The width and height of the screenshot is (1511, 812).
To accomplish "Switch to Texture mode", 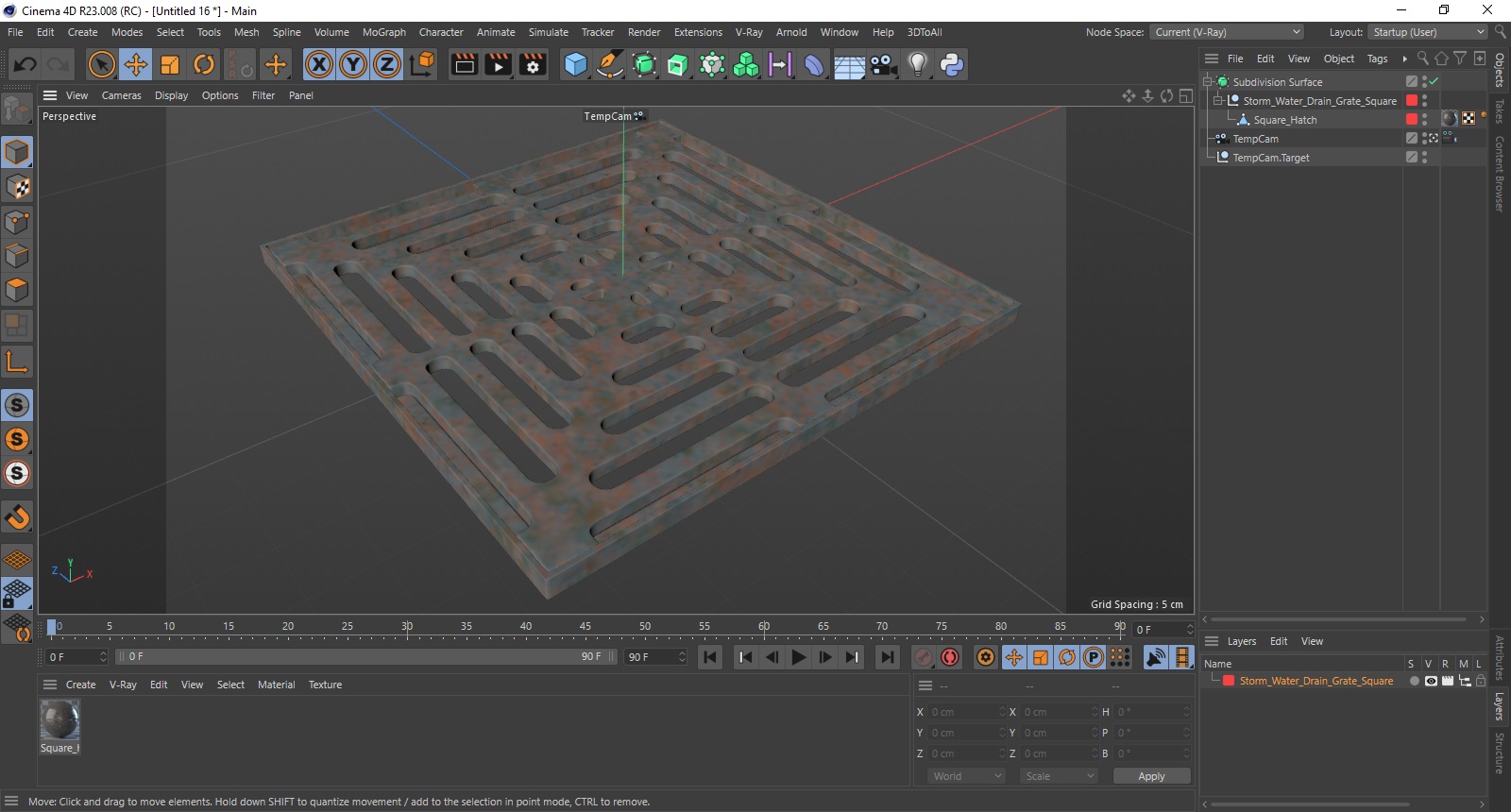I will [17, 187].
